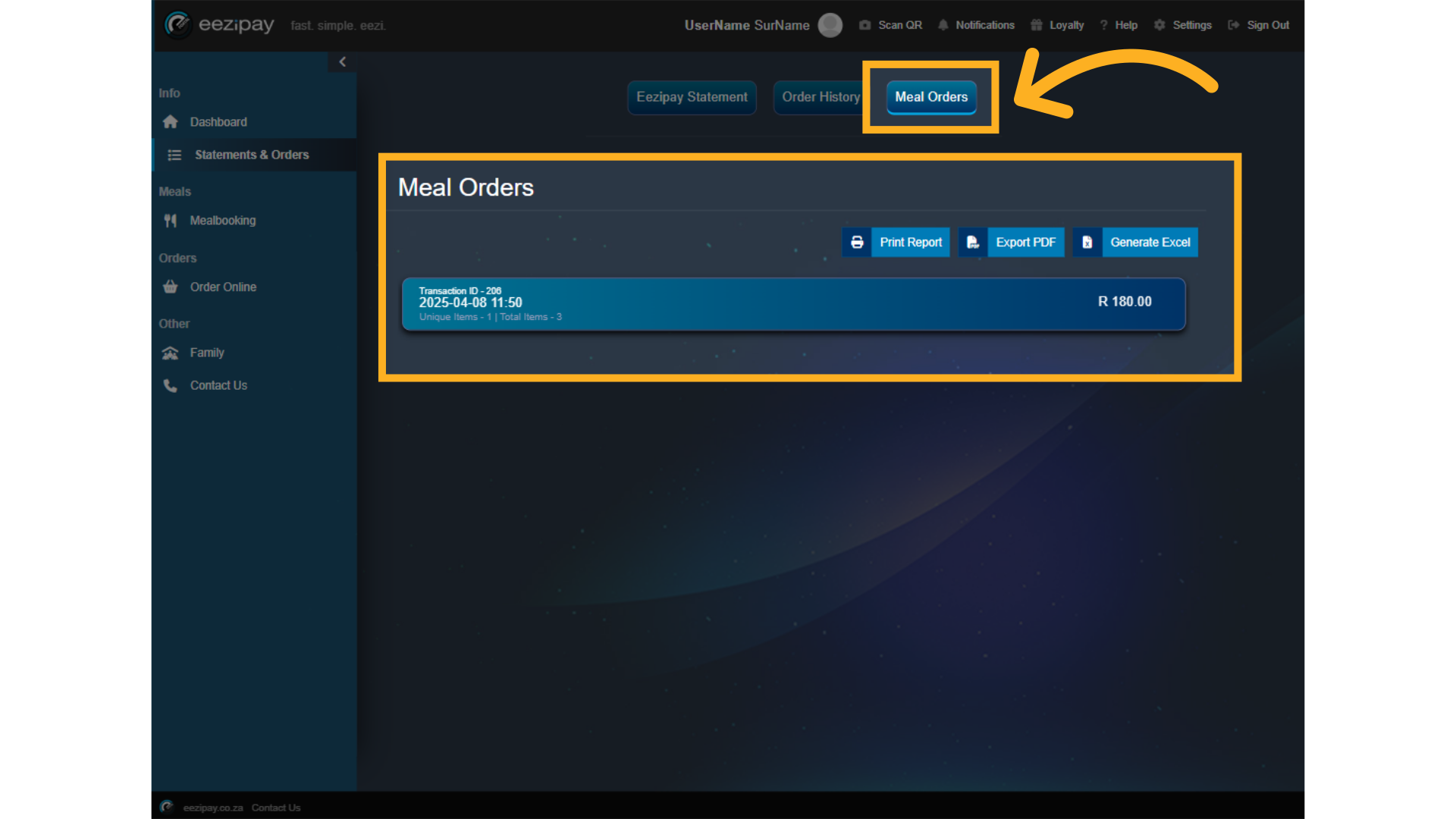
Task: Switch to the Eezipay Statement tab
Action: 692,97
